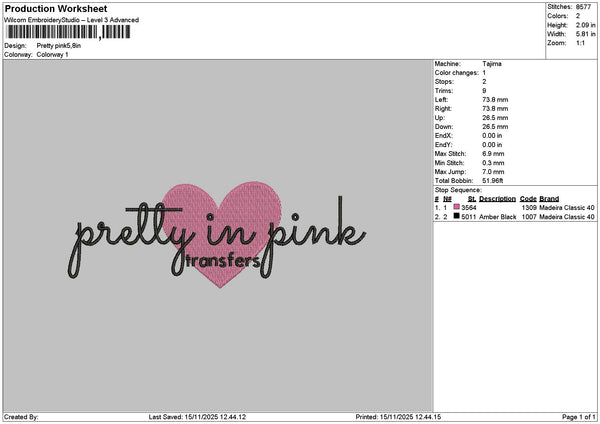This screenshot has height=424, width=600.
Task: Click 'Madeira Classic 40' in the 3564 row
Action: tap(567, 207)
